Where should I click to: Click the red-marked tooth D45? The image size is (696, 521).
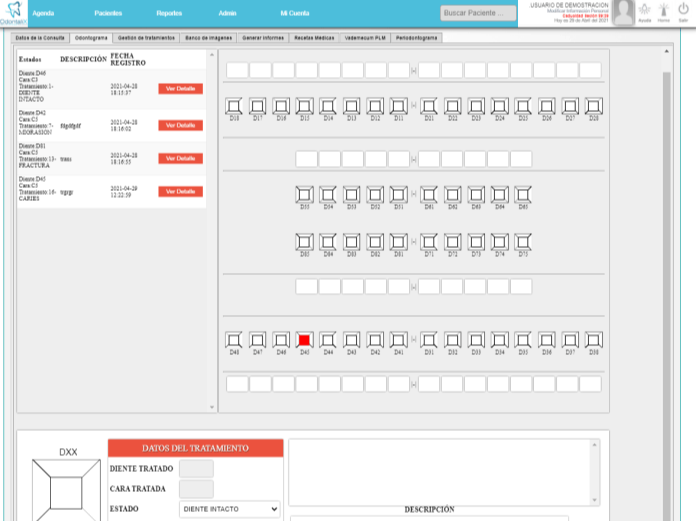[x=305, y=340]
